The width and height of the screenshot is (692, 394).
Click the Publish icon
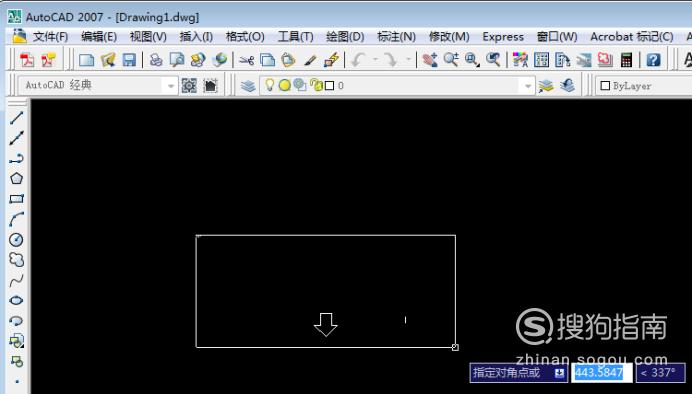coord(198,60)
